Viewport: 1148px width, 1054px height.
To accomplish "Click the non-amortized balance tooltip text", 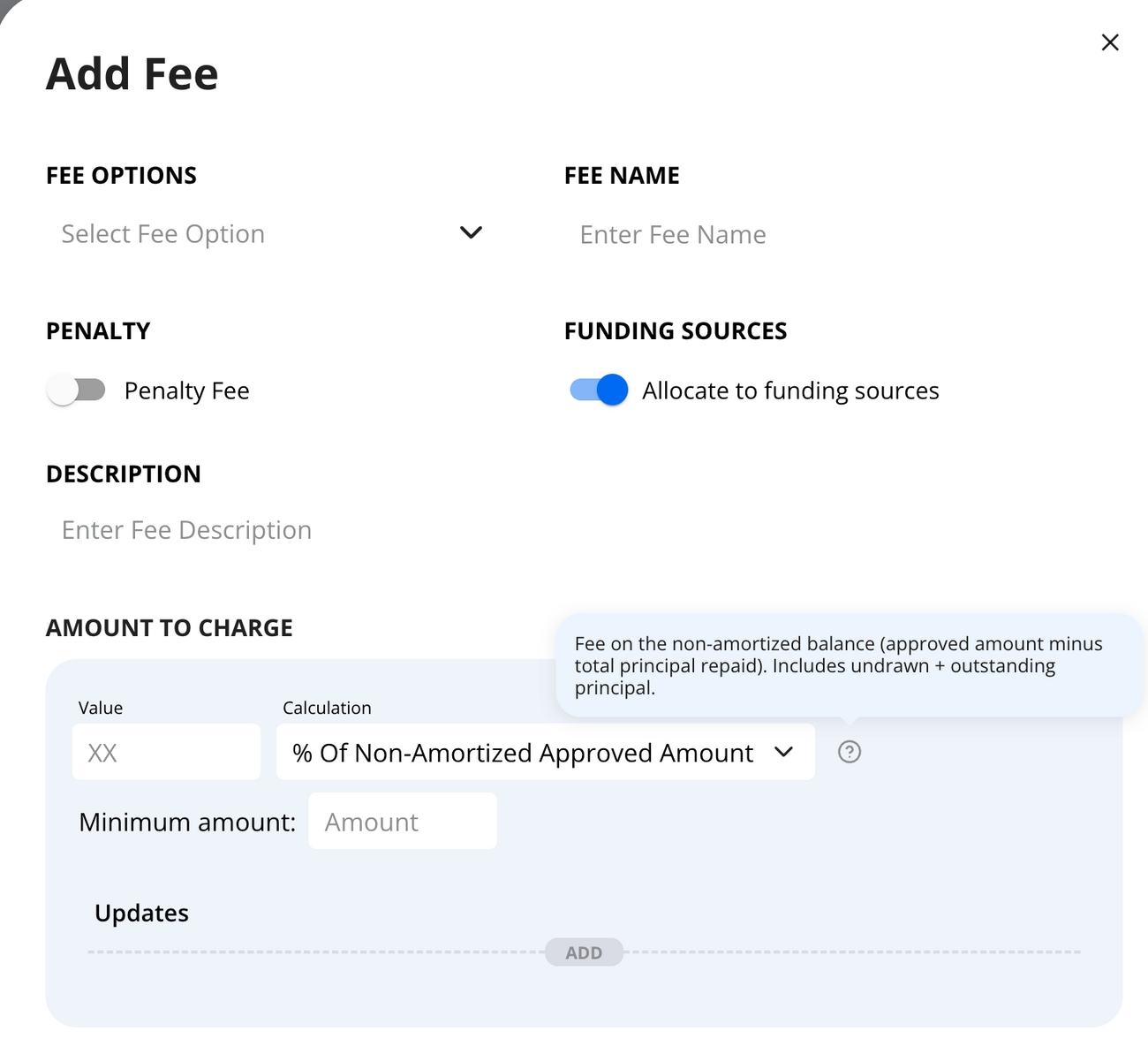I will click(x=838, y=665).
